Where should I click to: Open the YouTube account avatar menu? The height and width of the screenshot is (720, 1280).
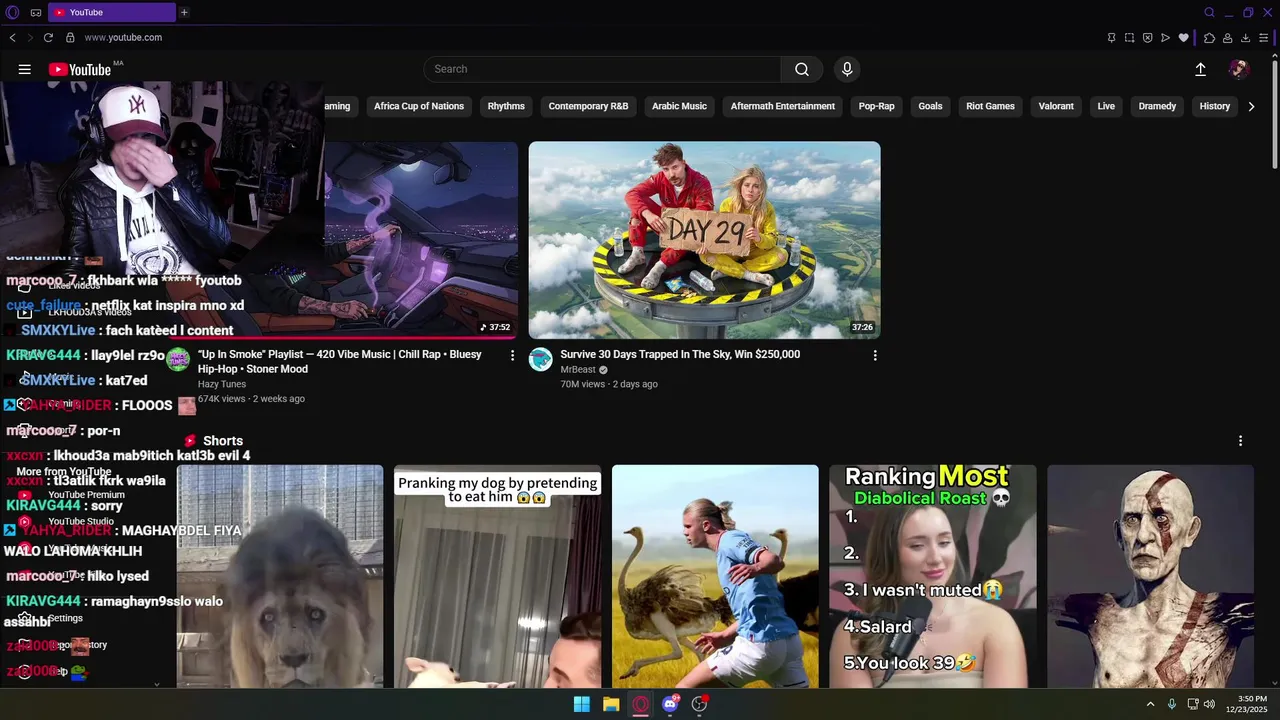click(1239, 69)
